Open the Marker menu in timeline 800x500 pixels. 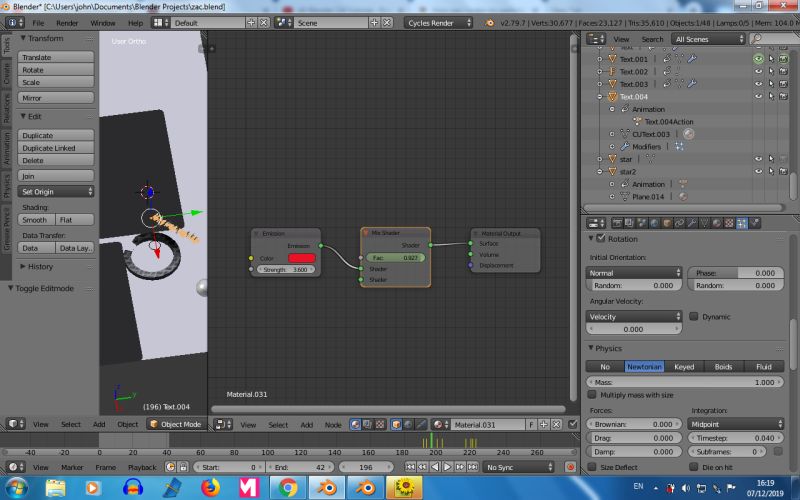72,467
